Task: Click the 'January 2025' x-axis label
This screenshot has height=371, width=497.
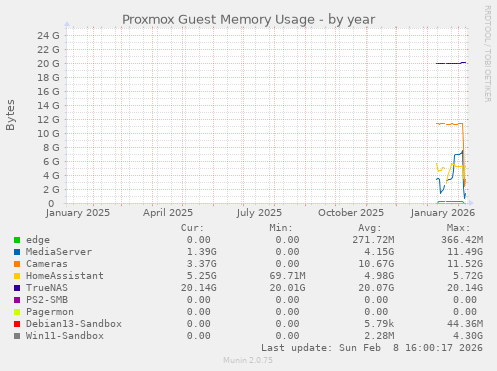Action: pos(78,213)
